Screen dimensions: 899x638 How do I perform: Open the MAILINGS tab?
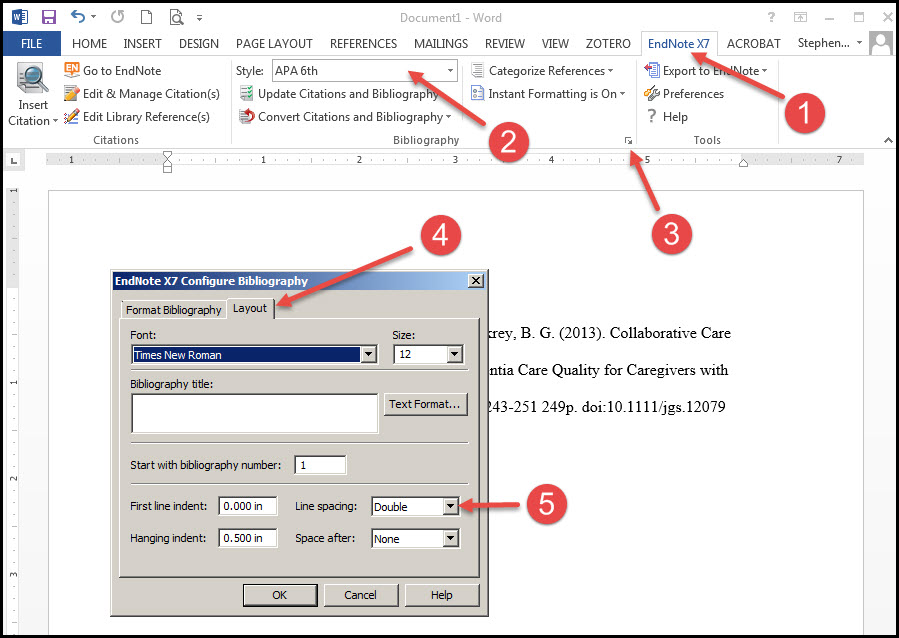point(441,44)
